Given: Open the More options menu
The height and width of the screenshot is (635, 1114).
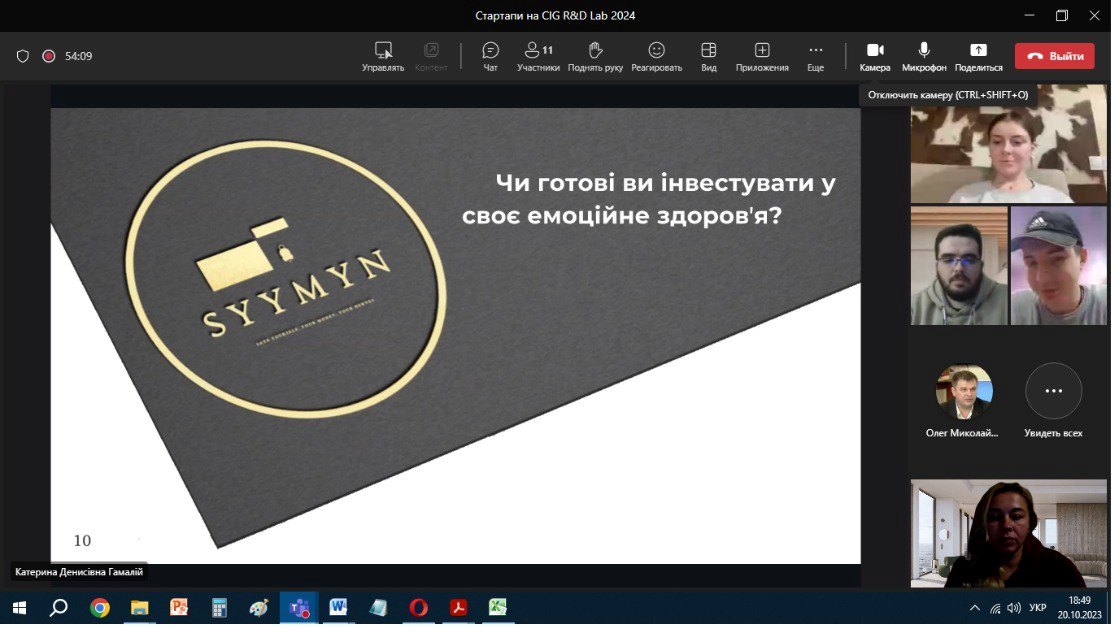Looking at the screenshot, I should coord(815,56).
